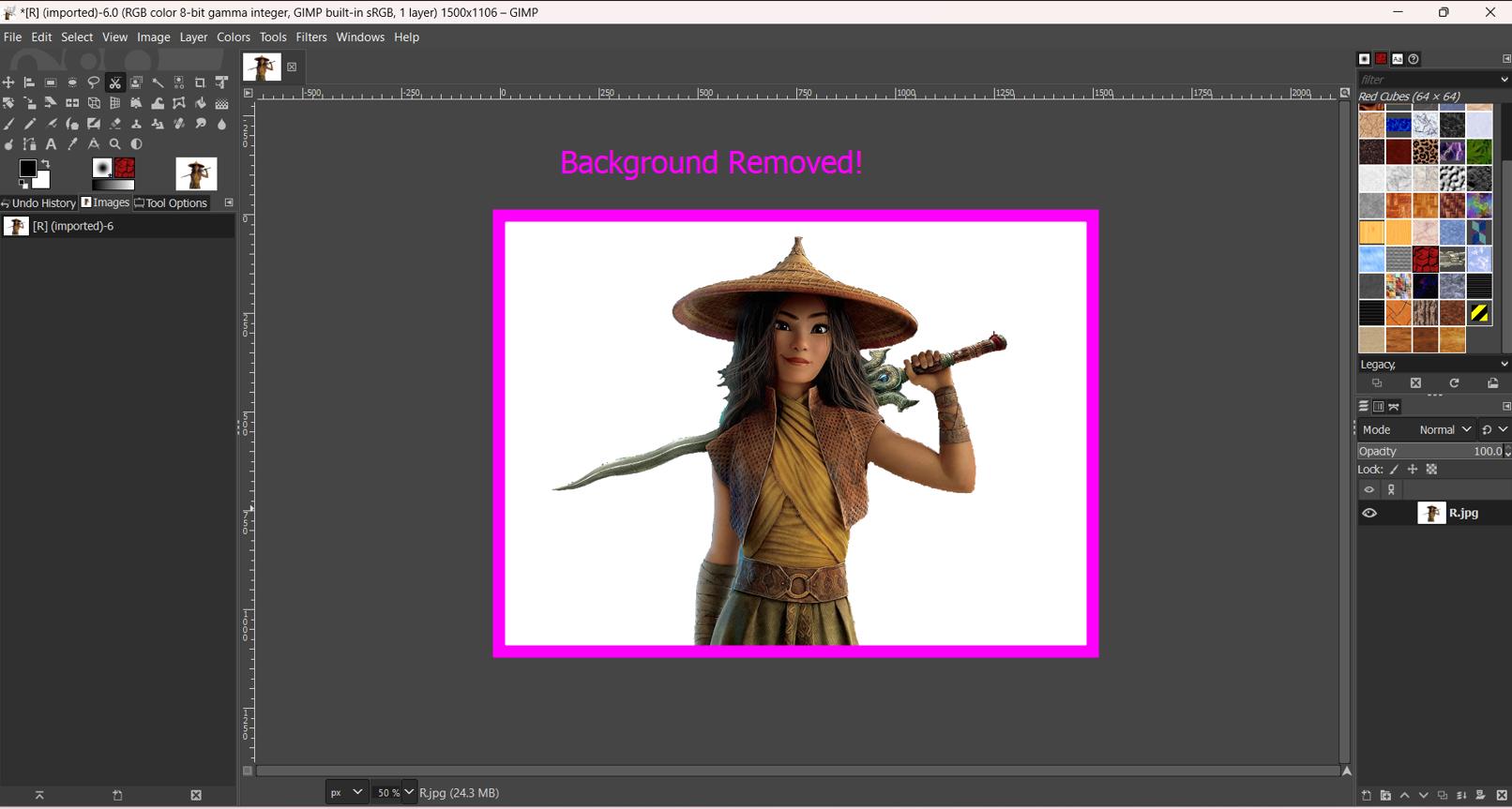Open the px unit dropdown
Viewport: 1512px width, 809px height.
tap(346, 792)
